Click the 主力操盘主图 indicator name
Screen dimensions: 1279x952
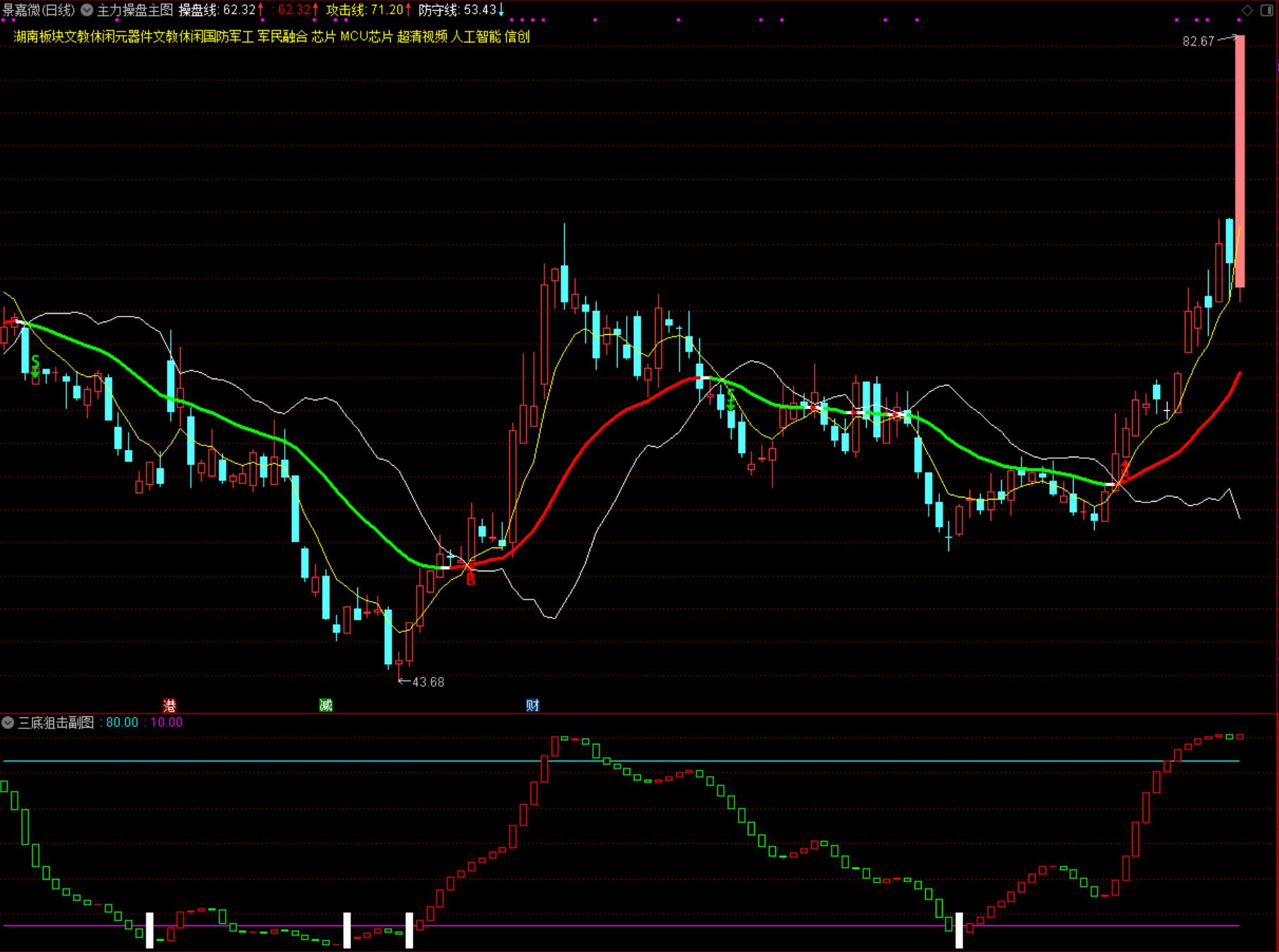(135, 10)
